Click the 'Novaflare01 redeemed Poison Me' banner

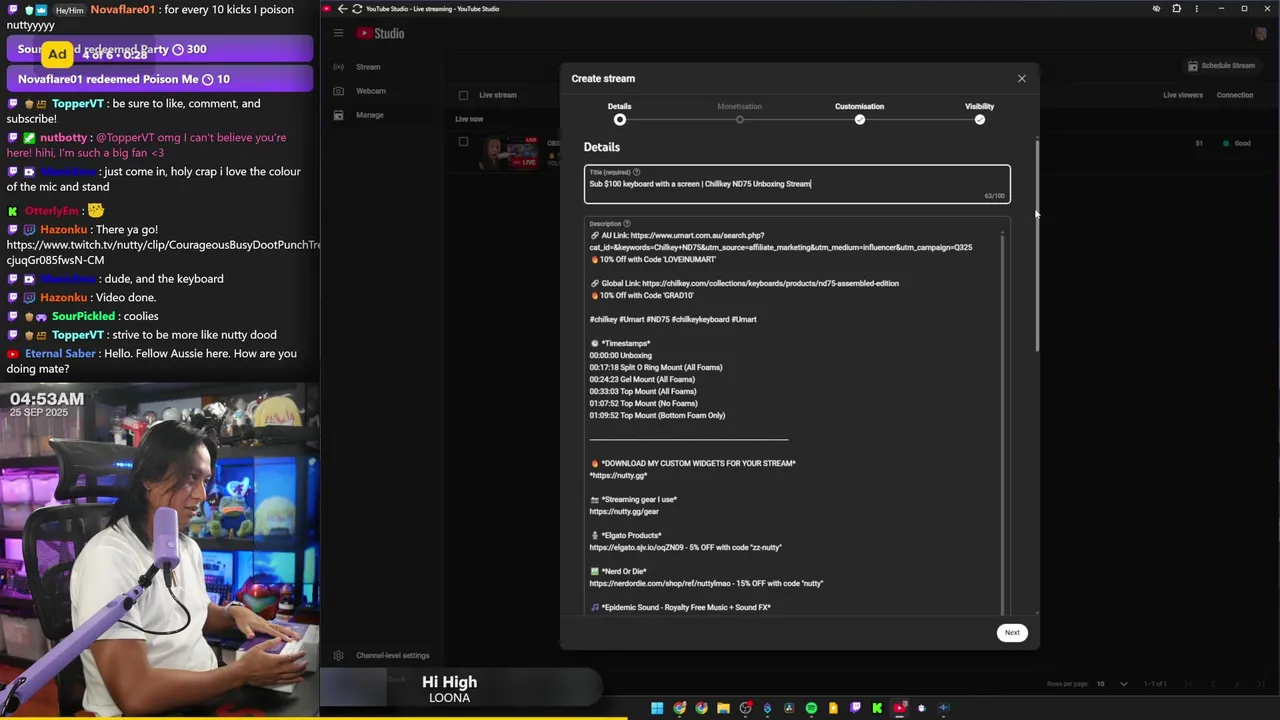click(160, 79)
